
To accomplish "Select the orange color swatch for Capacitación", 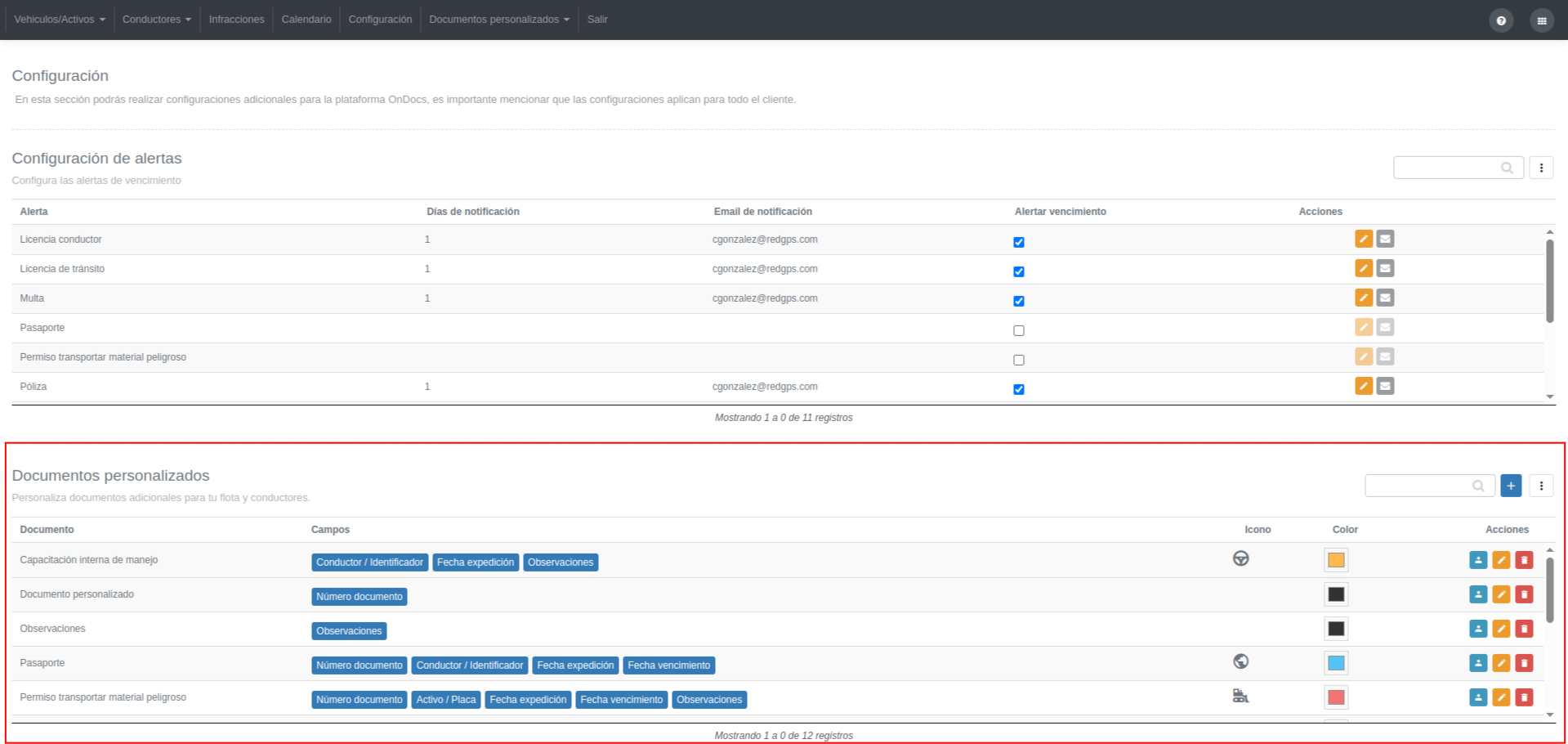I will coord(1336,560).
